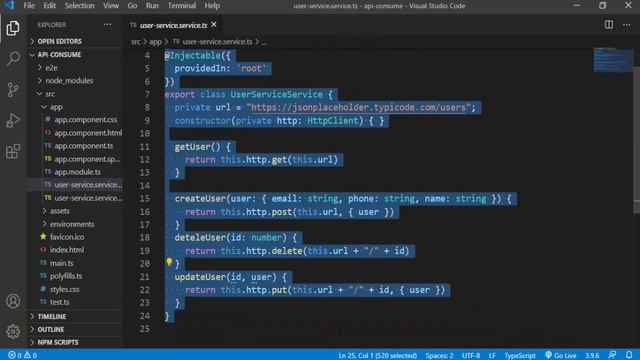Expand the assets folder
640x360 pixels.
coord(76,211)
